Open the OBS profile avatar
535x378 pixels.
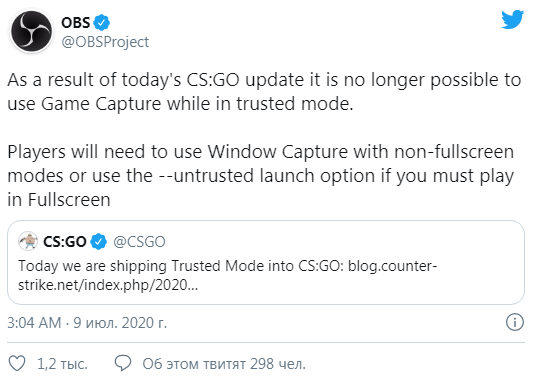click(x=31, y=31)
